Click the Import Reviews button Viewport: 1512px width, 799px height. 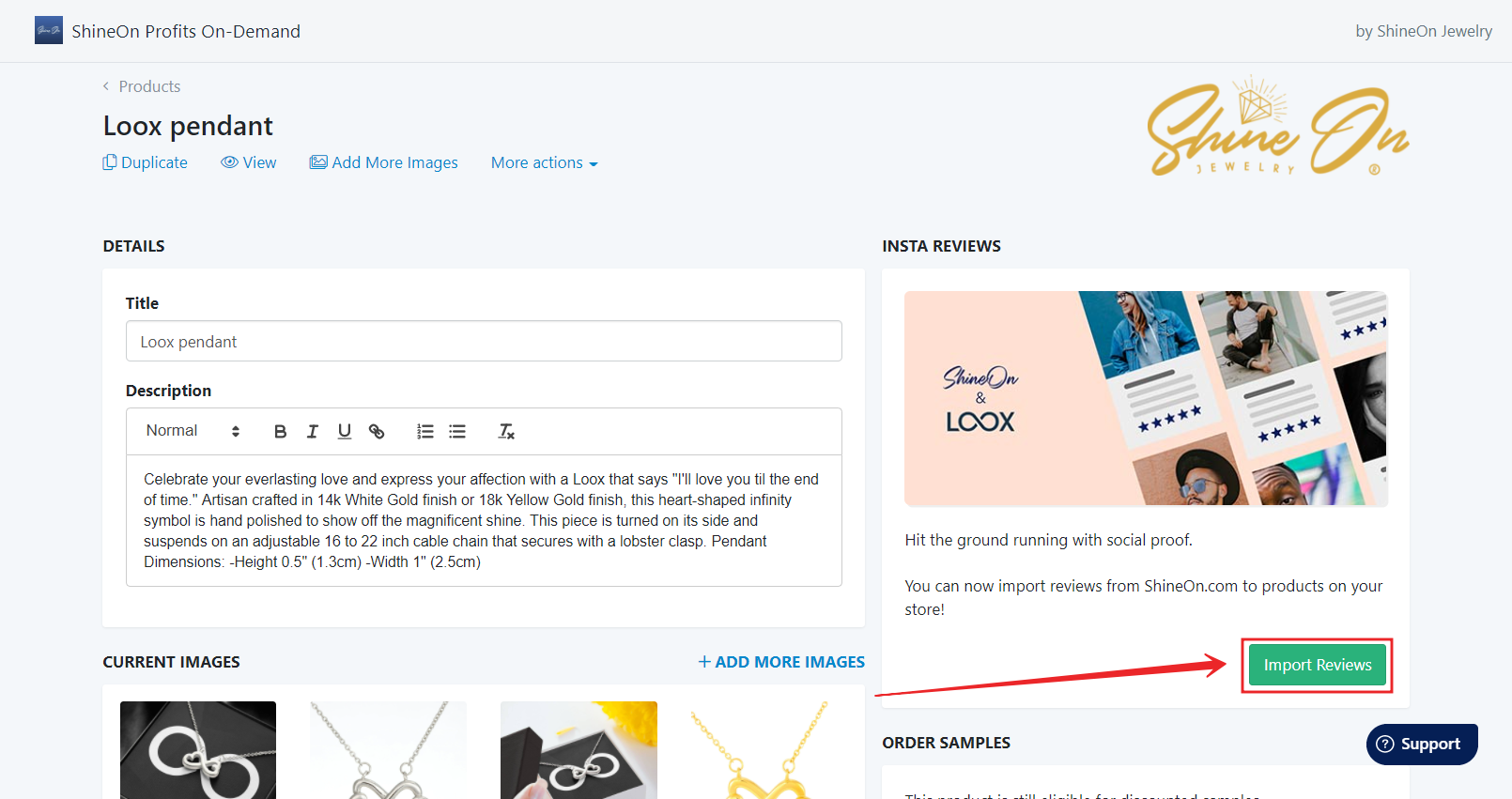pyautogui.click(x=1317, y=665)
